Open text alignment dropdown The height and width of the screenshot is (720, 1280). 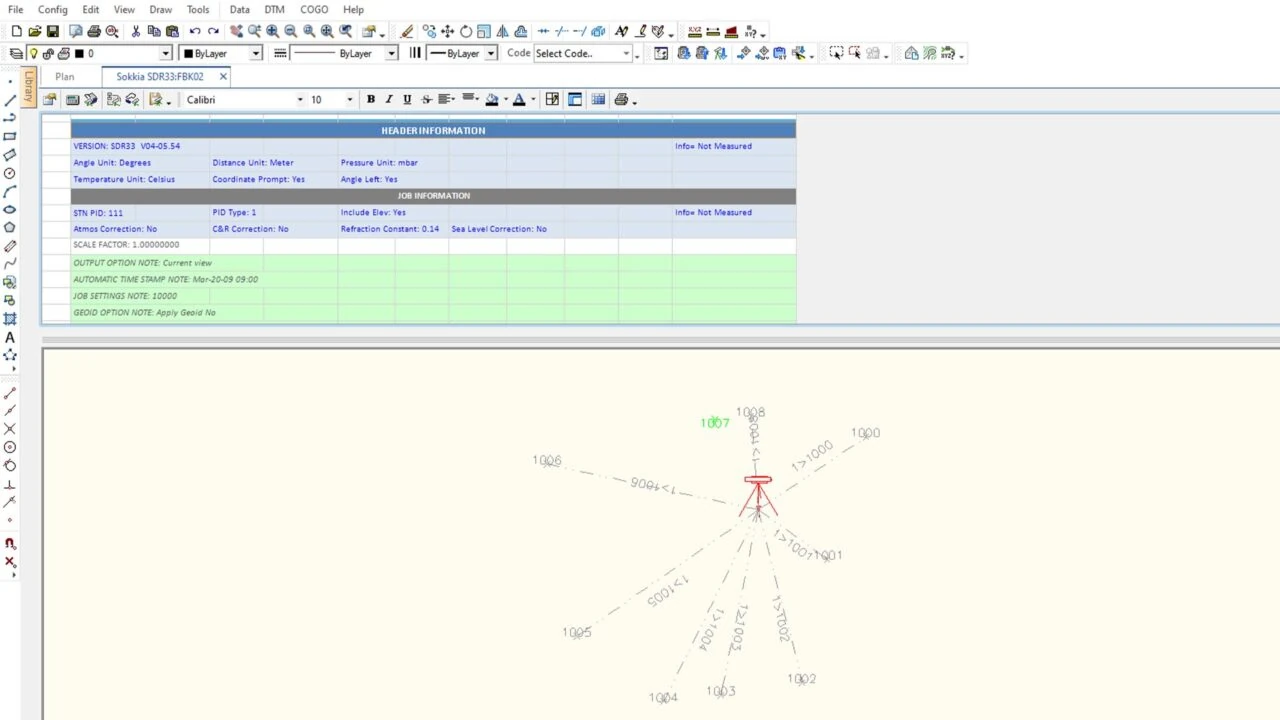point(447,99)
